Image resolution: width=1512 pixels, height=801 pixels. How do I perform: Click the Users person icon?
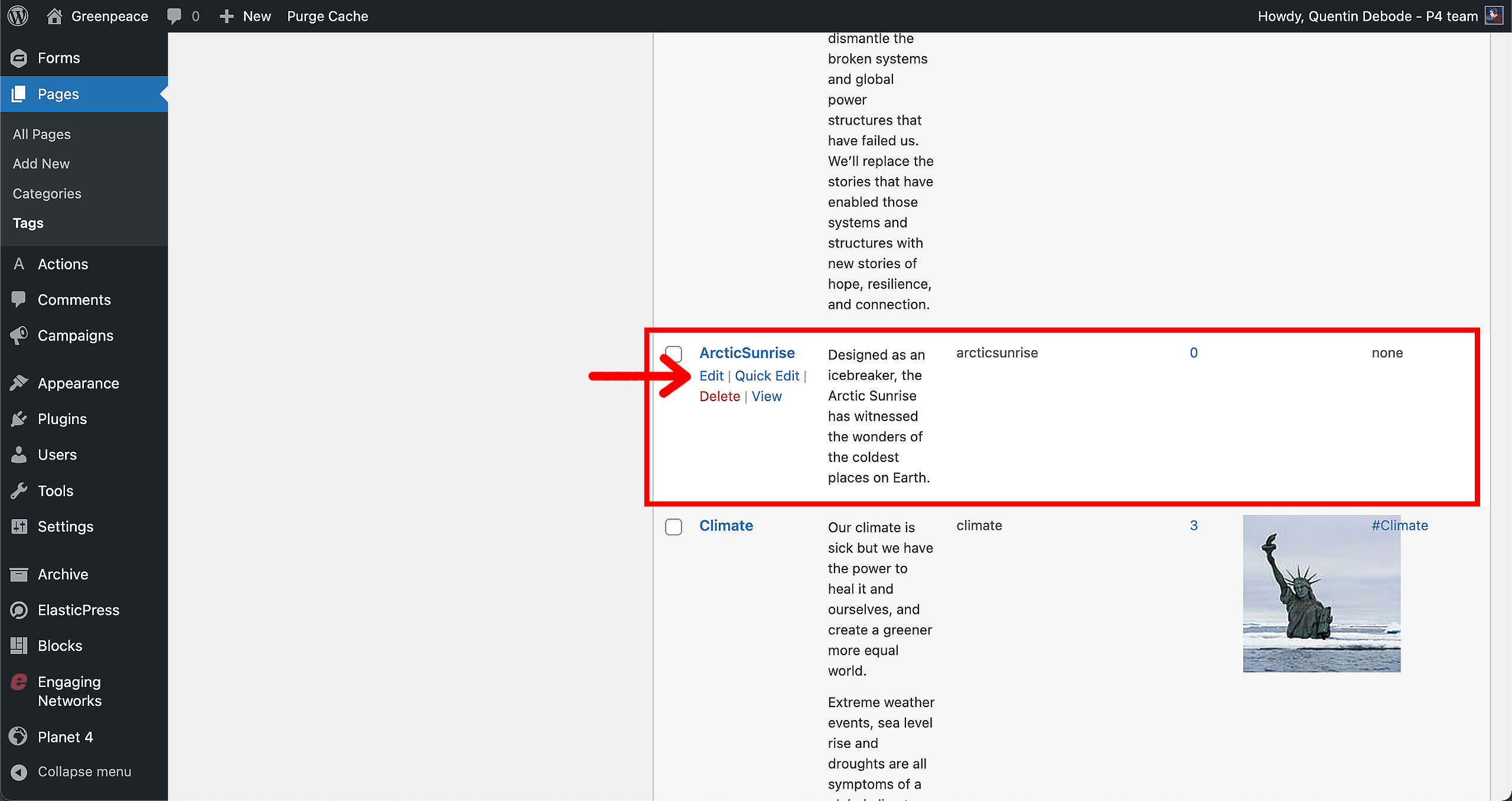pyautogui.click(x=19, y=455)
